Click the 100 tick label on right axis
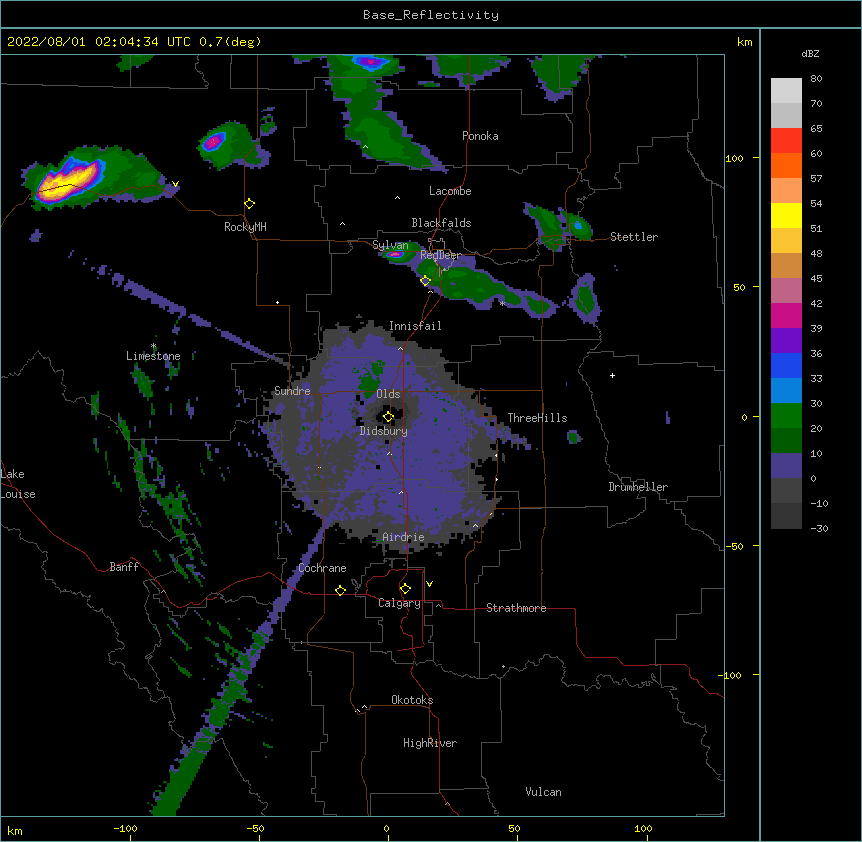Viewport: 862px width, 842px height. 734,158
